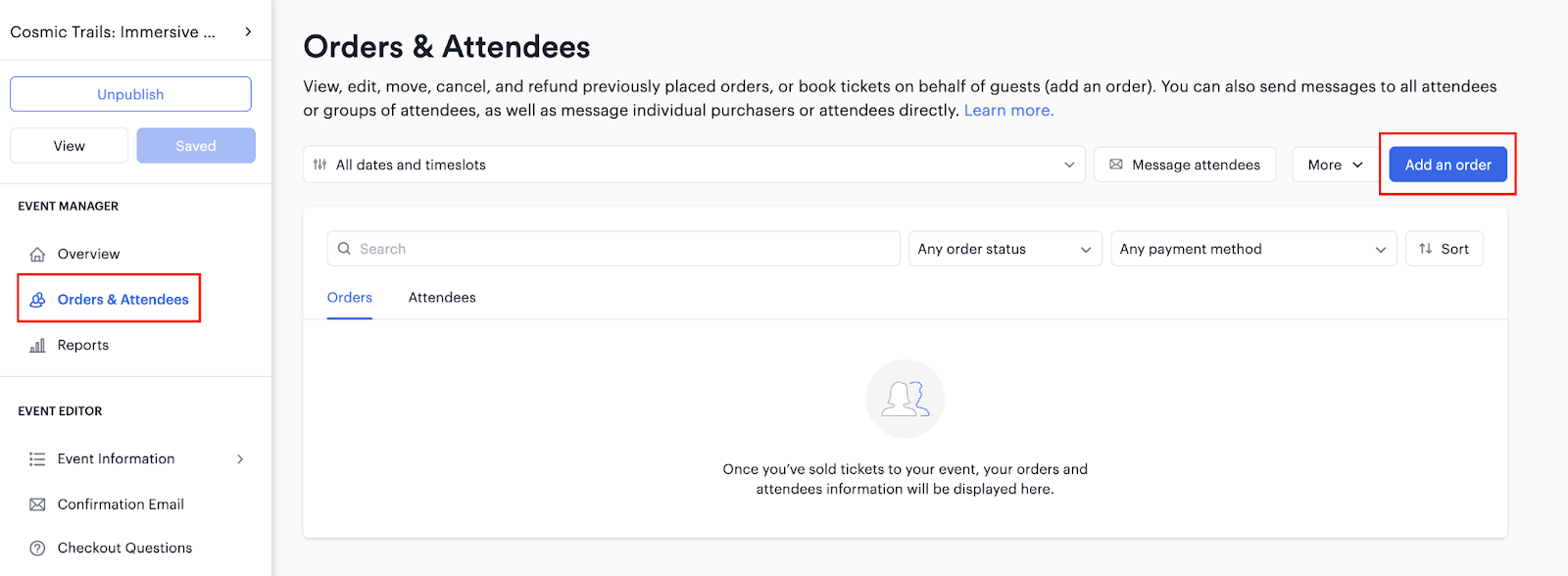
Task: Follow the Learn more link
Action: pos(1008,111)
